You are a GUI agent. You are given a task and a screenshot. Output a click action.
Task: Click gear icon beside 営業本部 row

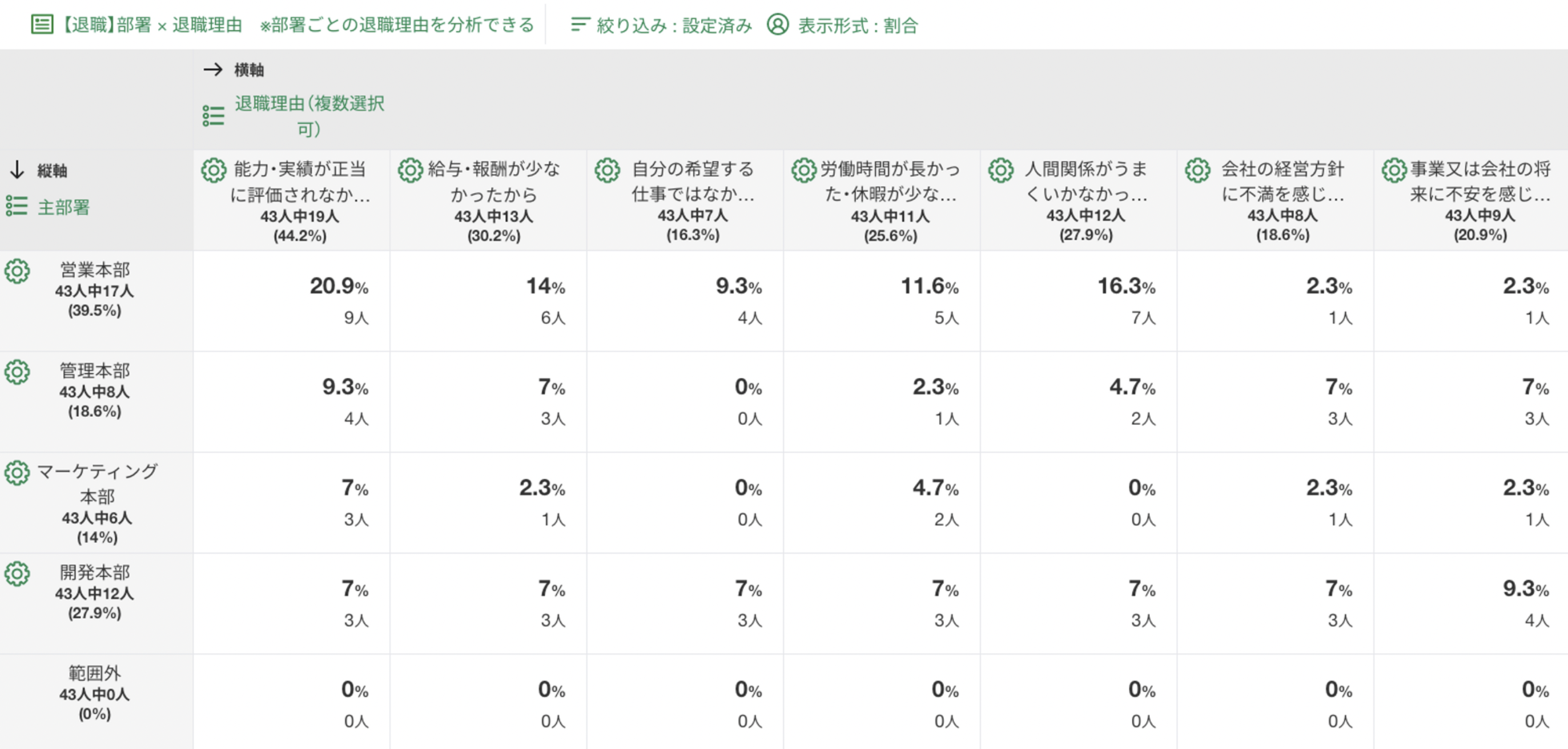(x=17, y=271)
